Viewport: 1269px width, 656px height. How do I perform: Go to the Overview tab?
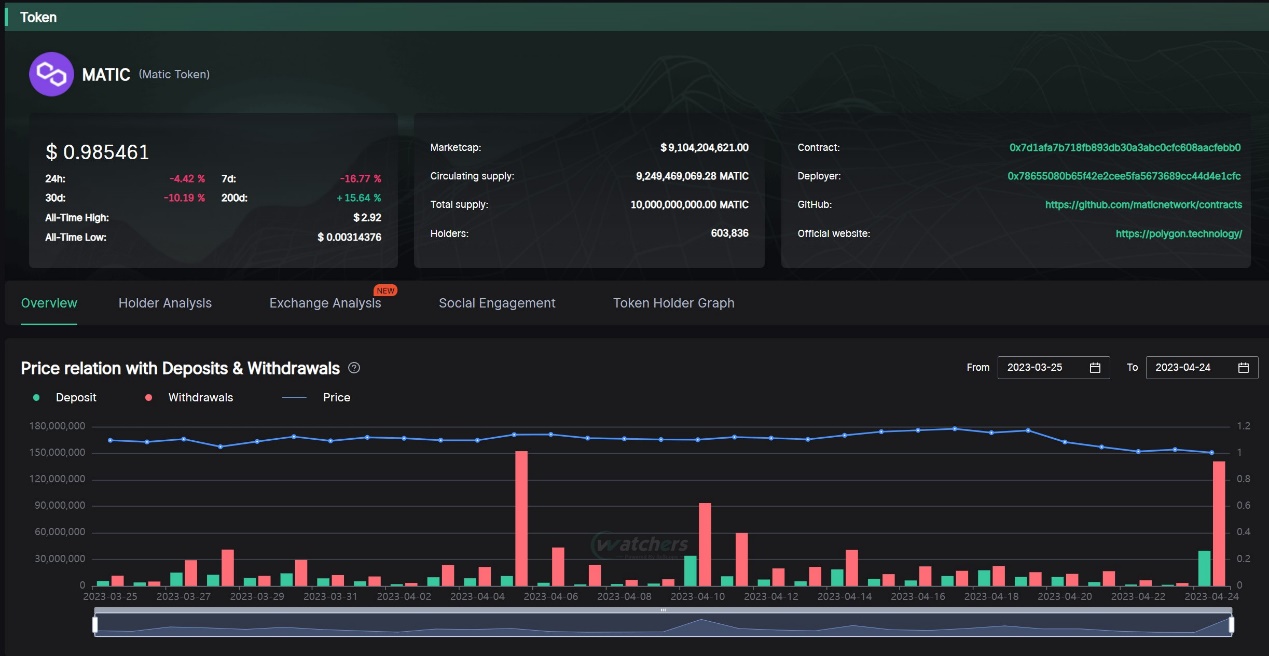[x=49, y=303]
